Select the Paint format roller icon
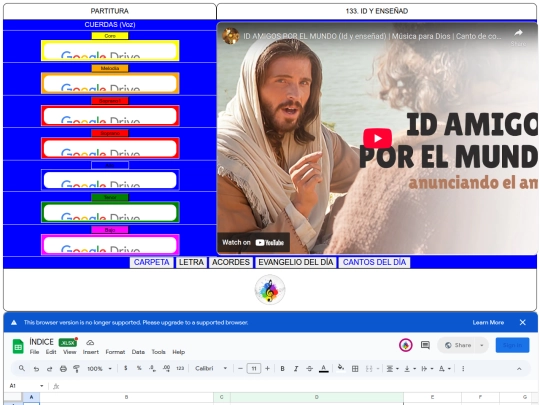Image resolution: width=540 pixels, height=405 pixels. point(76,368)
